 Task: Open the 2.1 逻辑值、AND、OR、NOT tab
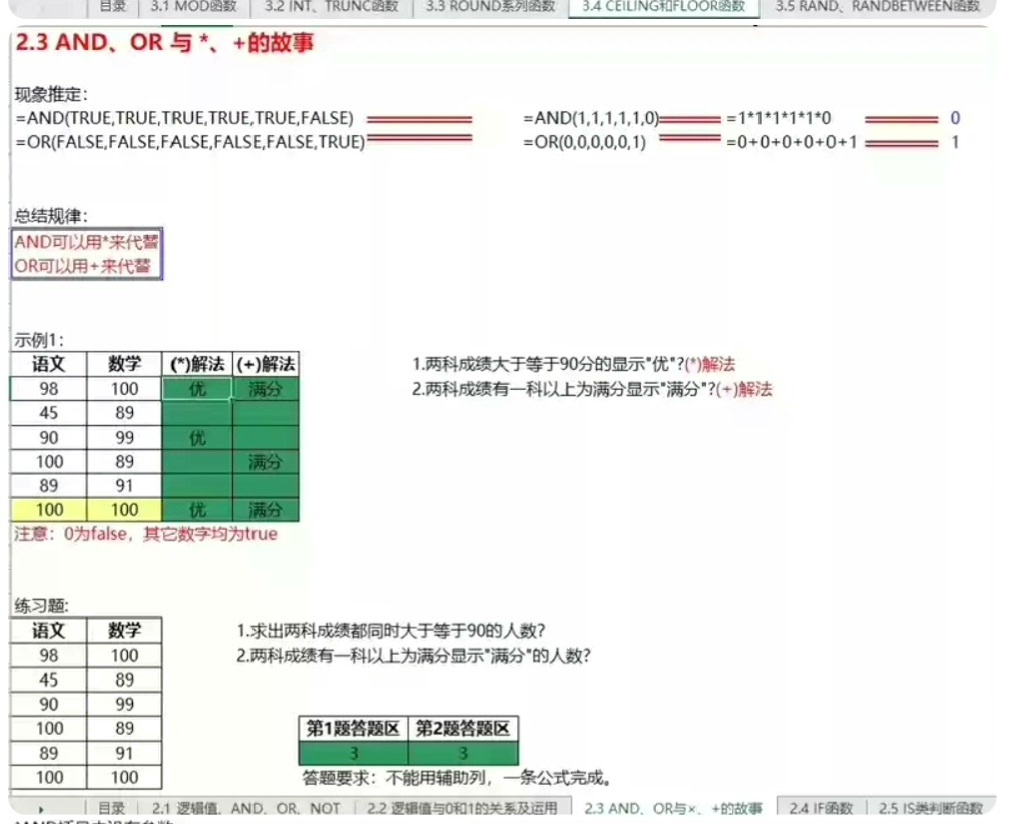pos(246,808)
